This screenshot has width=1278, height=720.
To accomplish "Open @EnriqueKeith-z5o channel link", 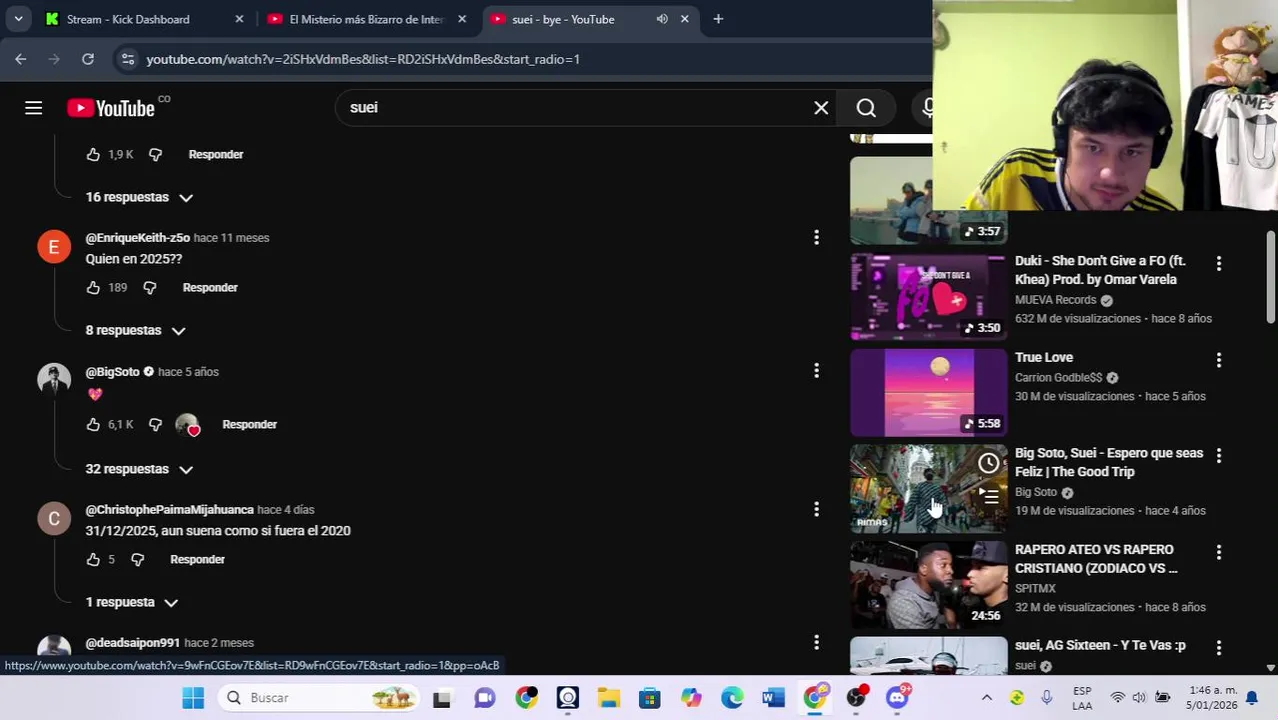I will (137, 238).
